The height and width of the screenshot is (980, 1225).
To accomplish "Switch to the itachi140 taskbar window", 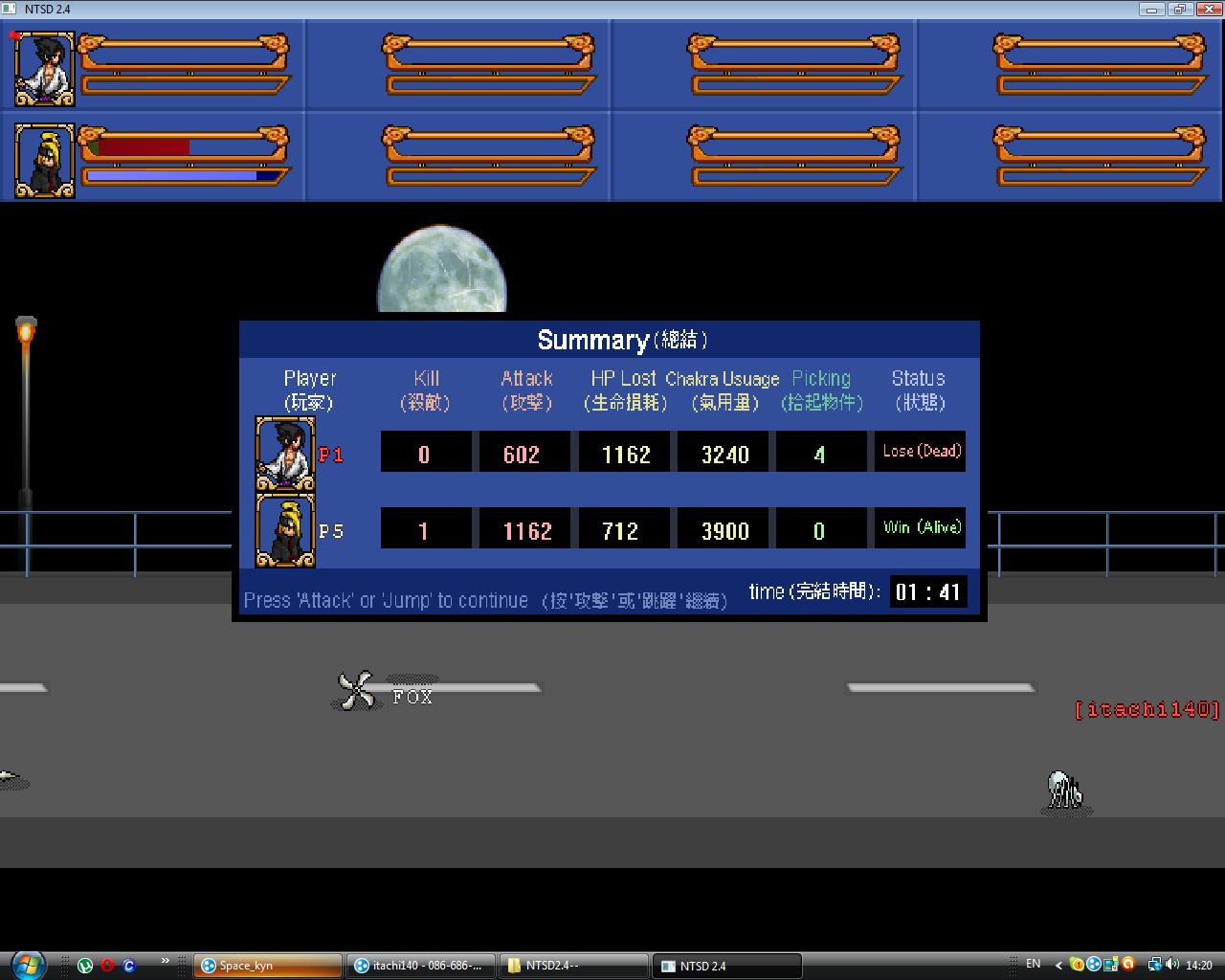I will [x=421, y=966].
